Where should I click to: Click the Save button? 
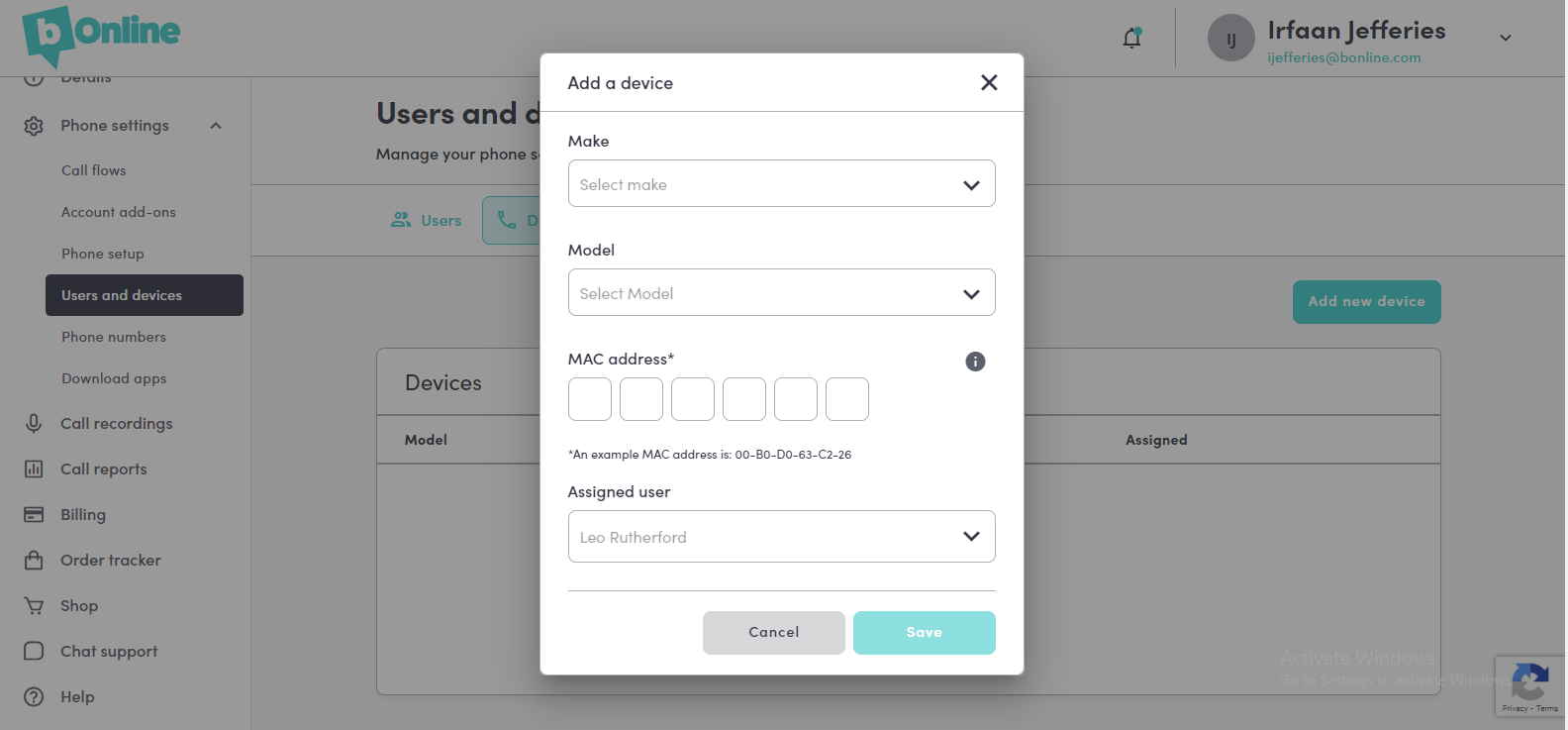924,632
